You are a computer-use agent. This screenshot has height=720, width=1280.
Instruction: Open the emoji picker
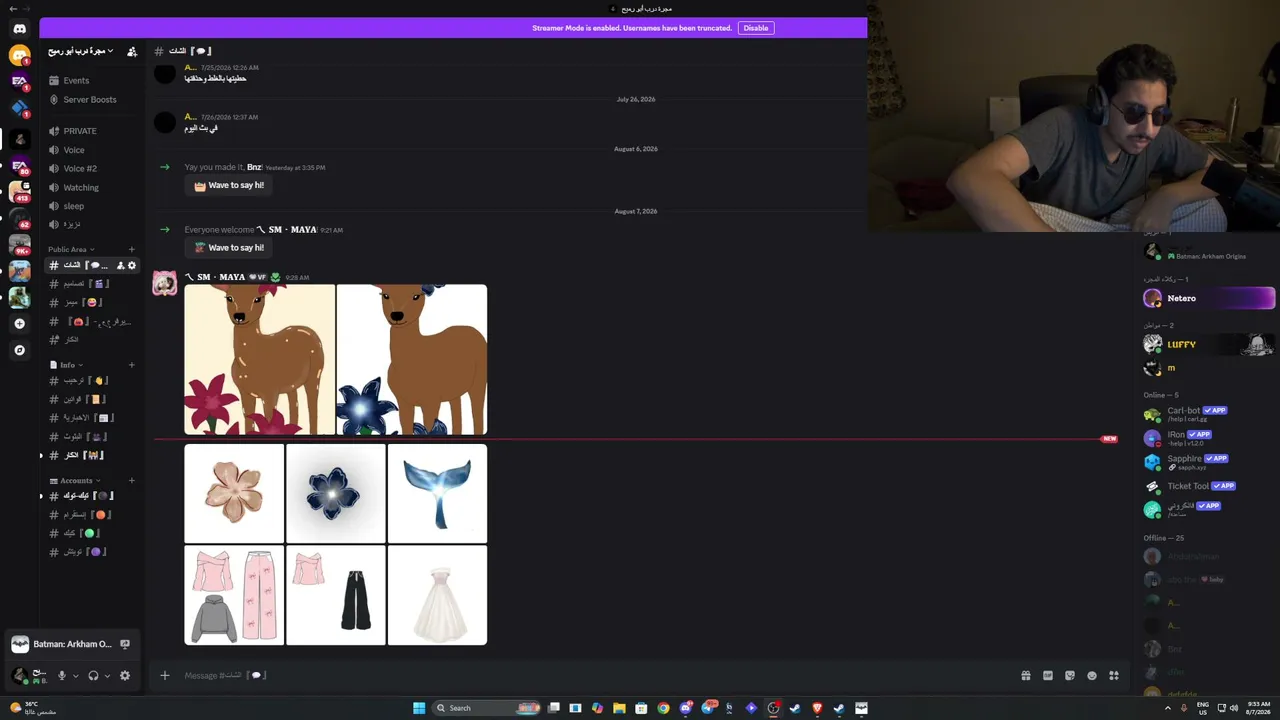[x=1092, y=676]
